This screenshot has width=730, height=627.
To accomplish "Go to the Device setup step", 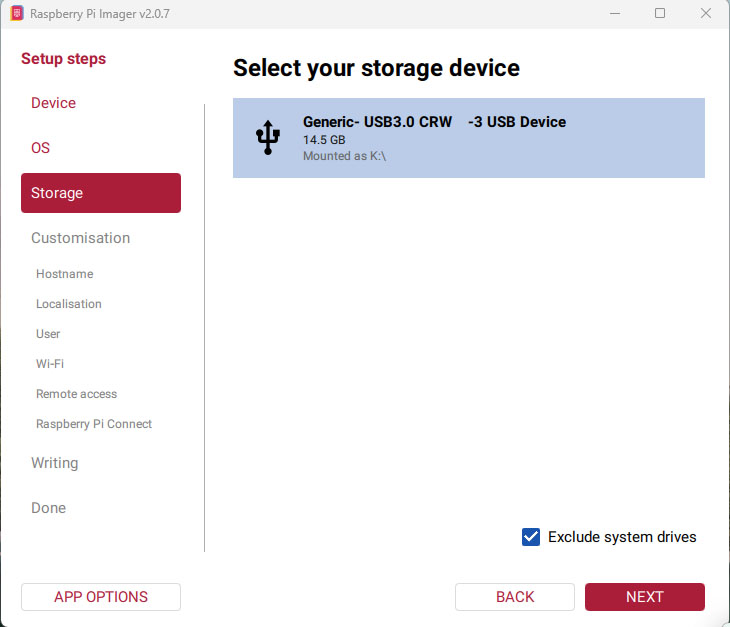I will (x=53, y=103).
